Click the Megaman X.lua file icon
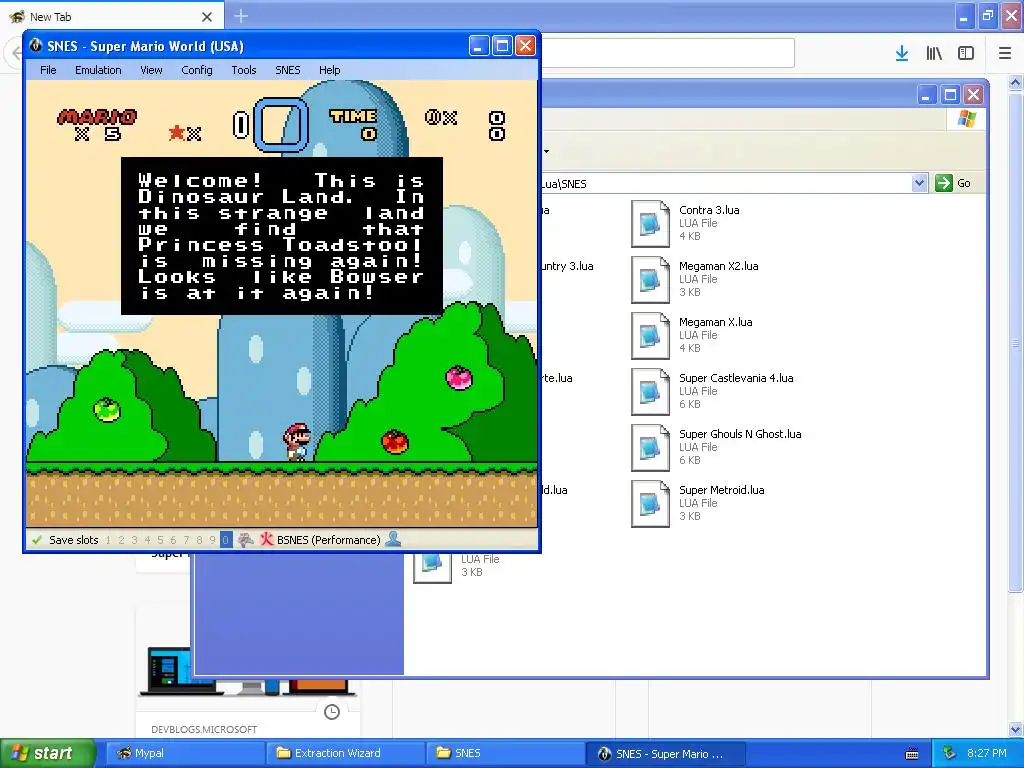 650,336
